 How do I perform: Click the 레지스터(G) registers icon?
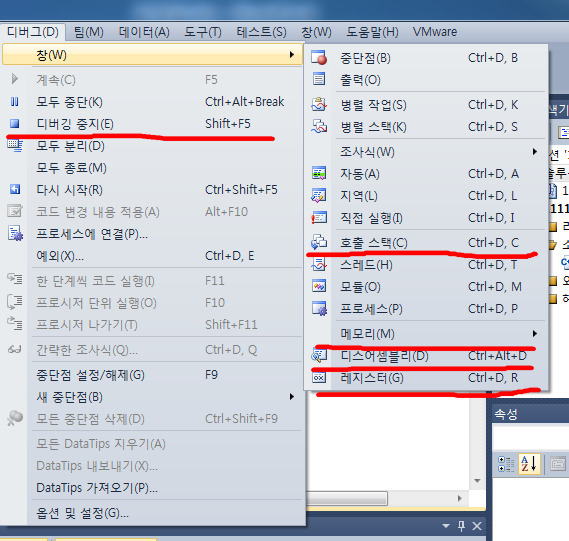point(319,378)
